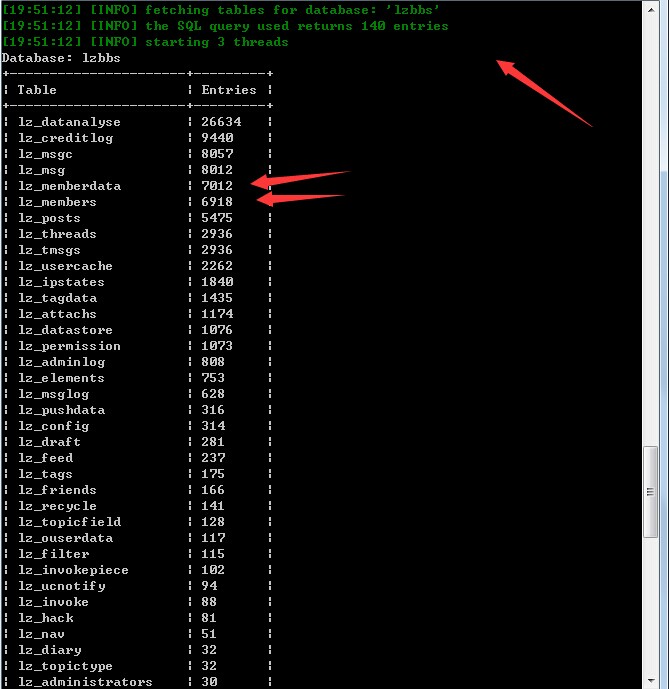669x689 pixels.
Task: Click the 'Database: lzbbs' line
Action: (61, 58)
